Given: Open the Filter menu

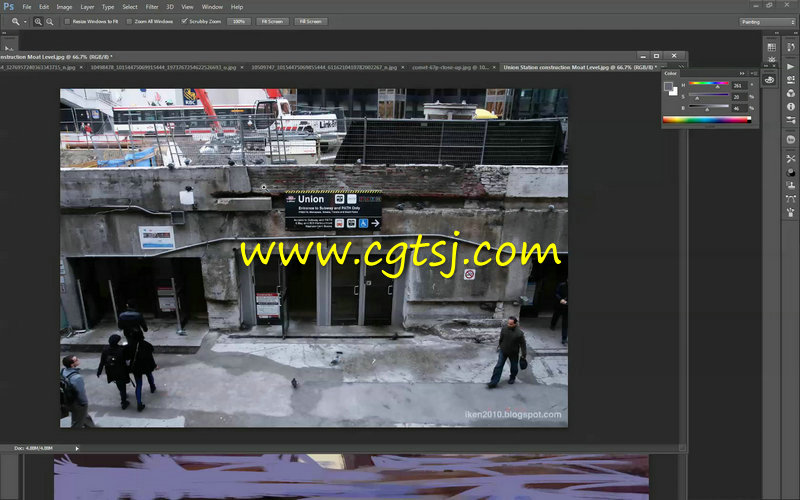Looking at the screenshot, I should pyautogui.click(x=152, y=7).
